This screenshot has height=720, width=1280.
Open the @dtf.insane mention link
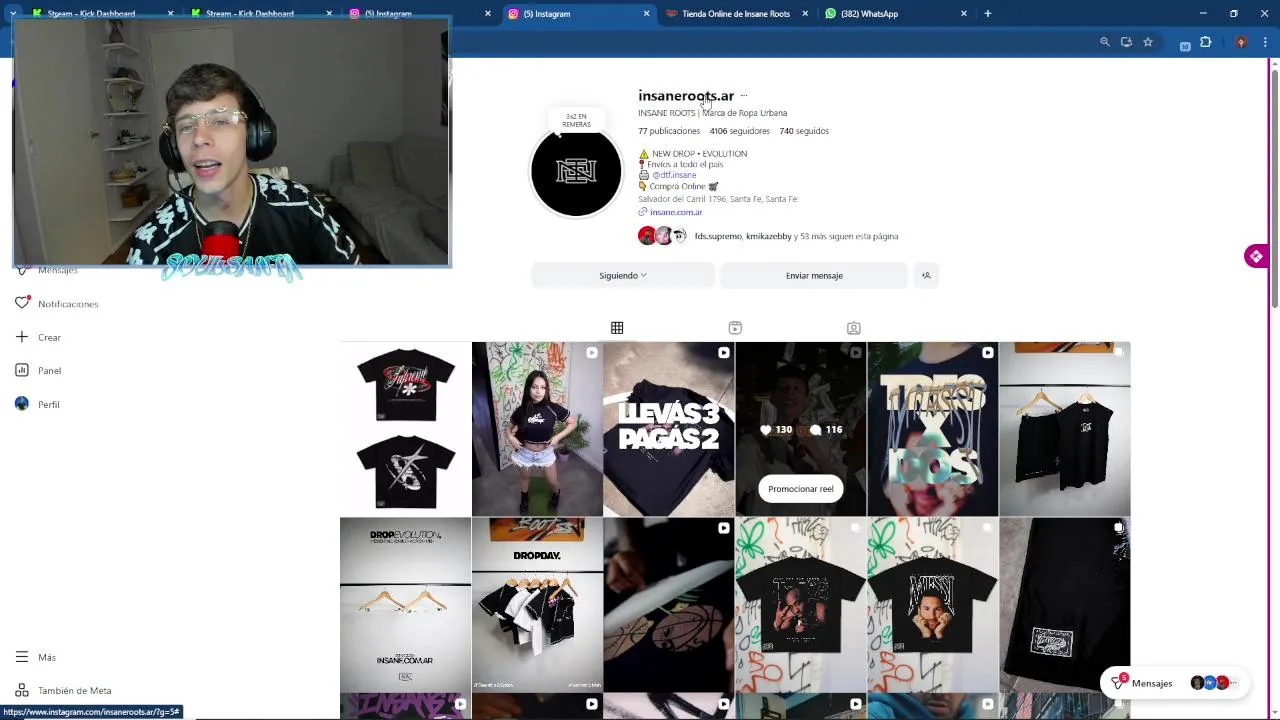pyautogui.click(x=674, y=175)
